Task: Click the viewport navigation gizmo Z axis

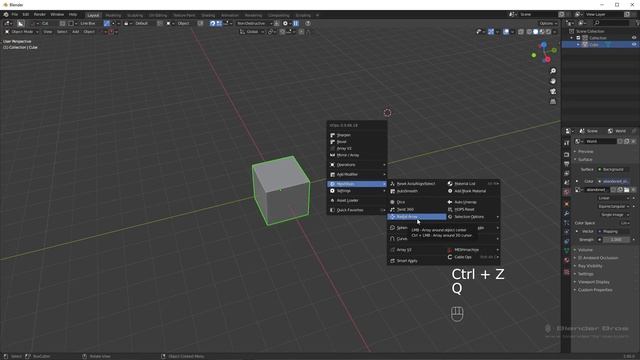Action: pyautogui.click(x=544, y=44)
